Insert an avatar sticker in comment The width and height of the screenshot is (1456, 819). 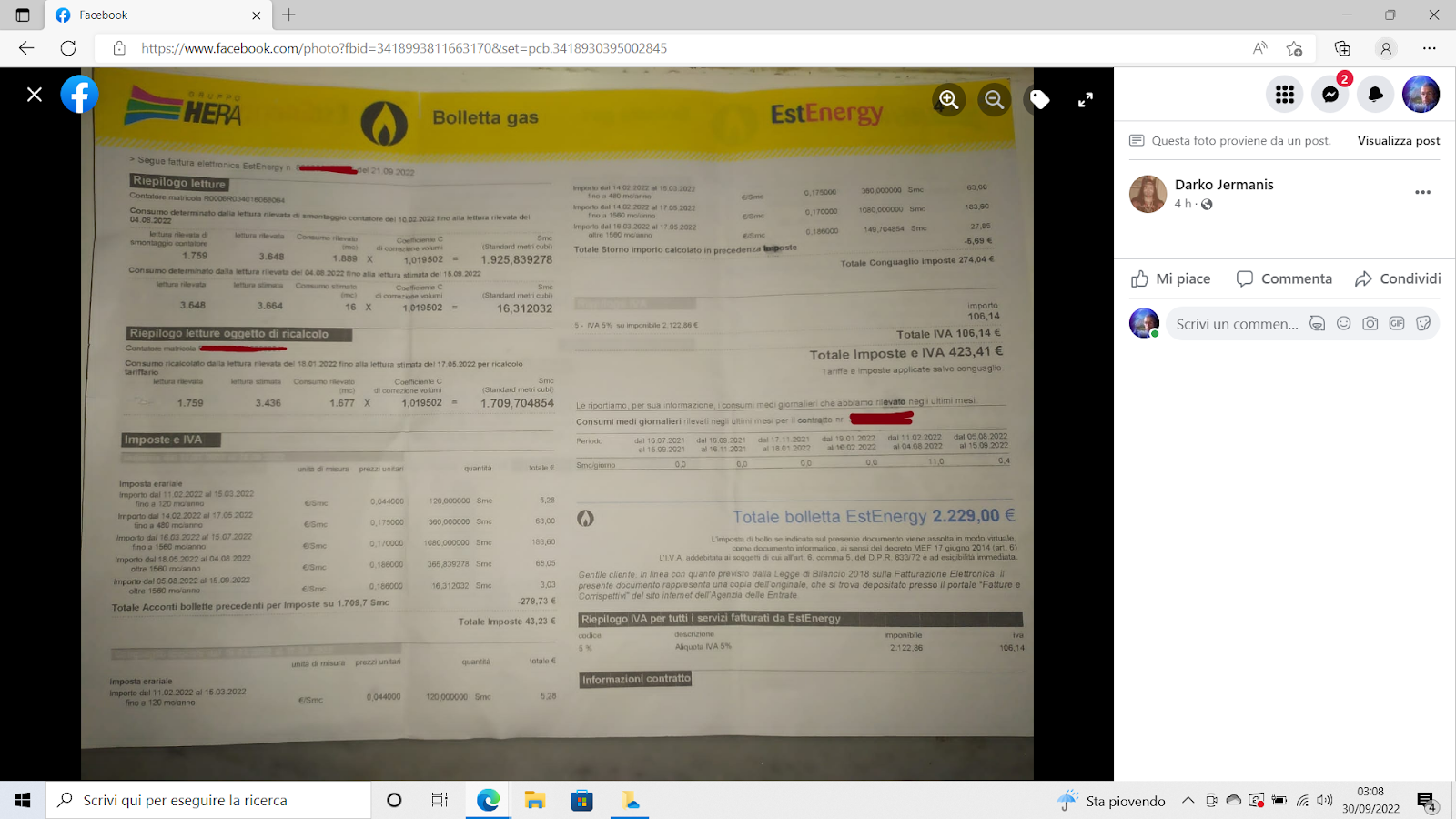(x=1317, y=324)
